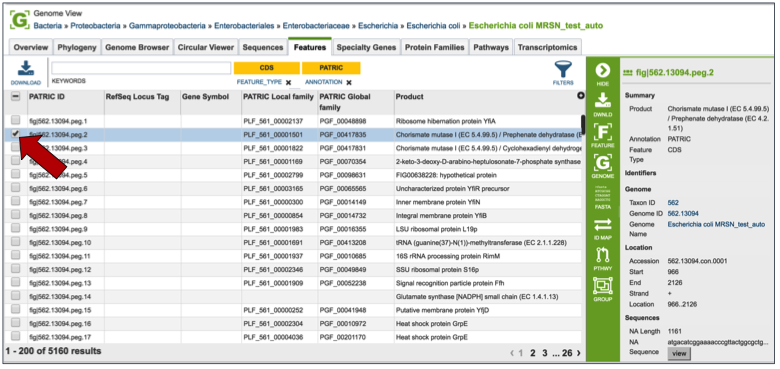Click the table vertical scrollbar thumb

pos(583,125)
